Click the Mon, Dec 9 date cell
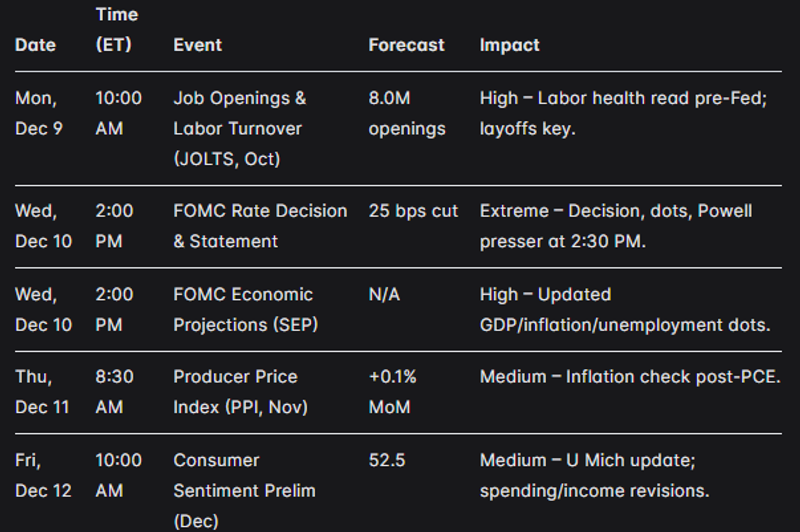The width and height of the screenshot is (800, 532). coord(39,113)
